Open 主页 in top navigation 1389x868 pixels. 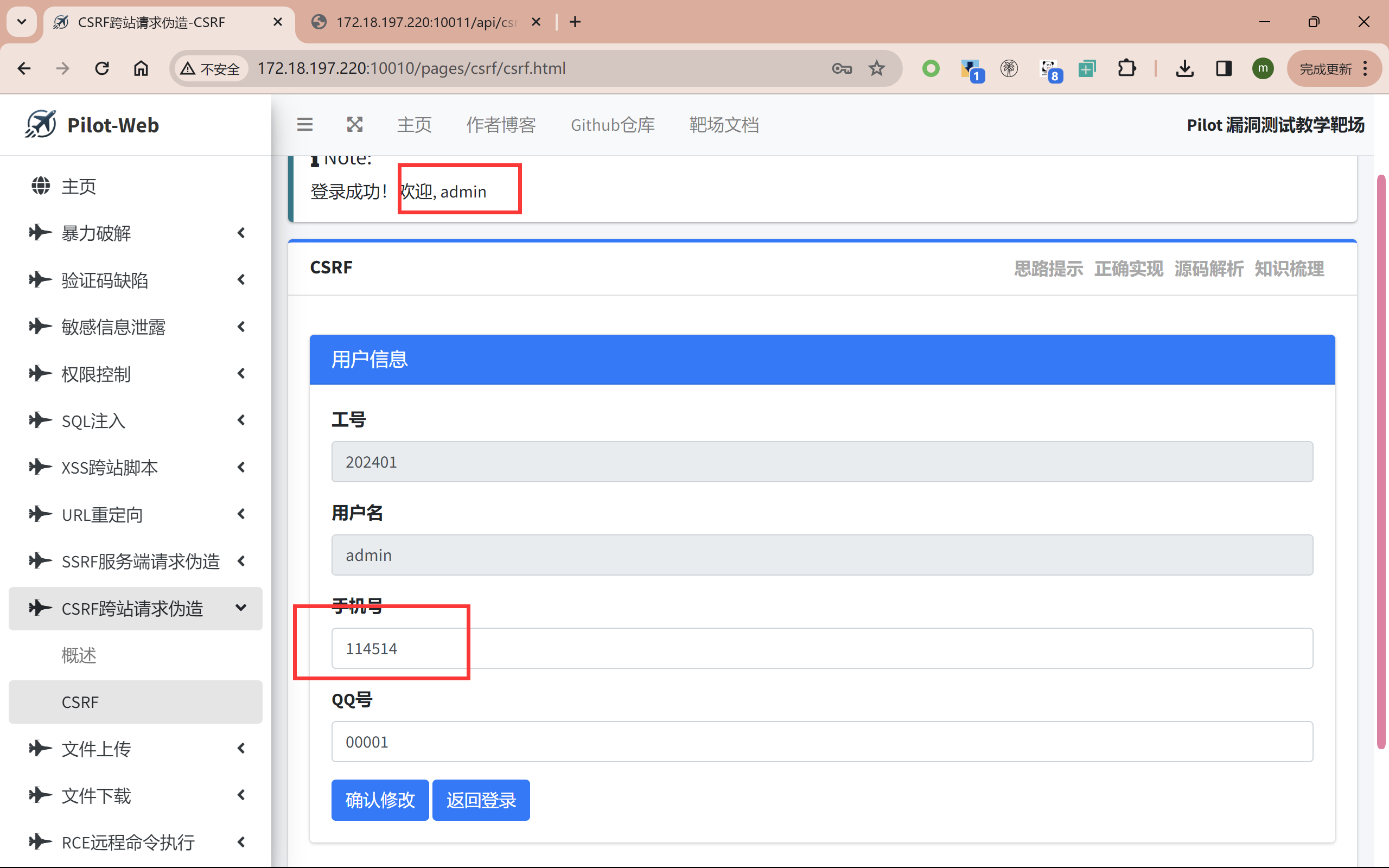(x=414, y=125)
